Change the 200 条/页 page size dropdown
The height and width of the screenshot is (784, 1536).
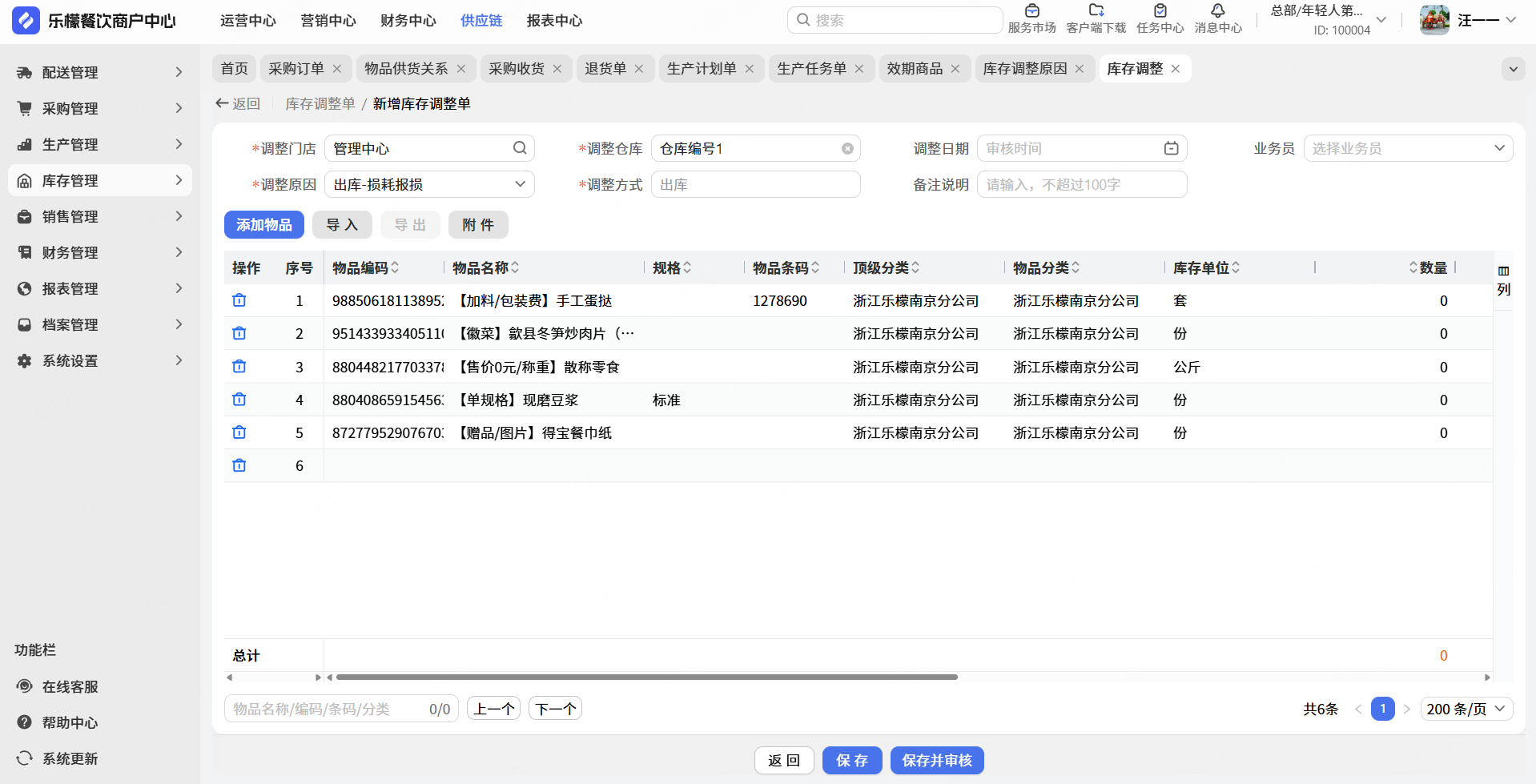click(1466, 709)
